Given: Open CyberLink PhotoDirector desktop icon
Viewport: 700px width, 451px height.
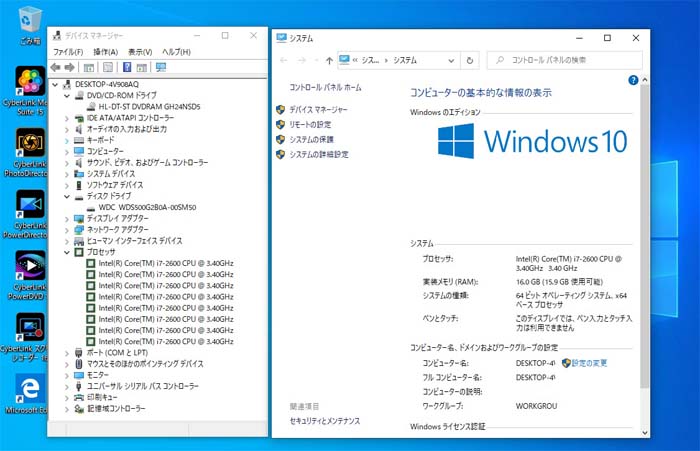Looking at the screenshot, I should pyautogui.click(x=30, y=152).
